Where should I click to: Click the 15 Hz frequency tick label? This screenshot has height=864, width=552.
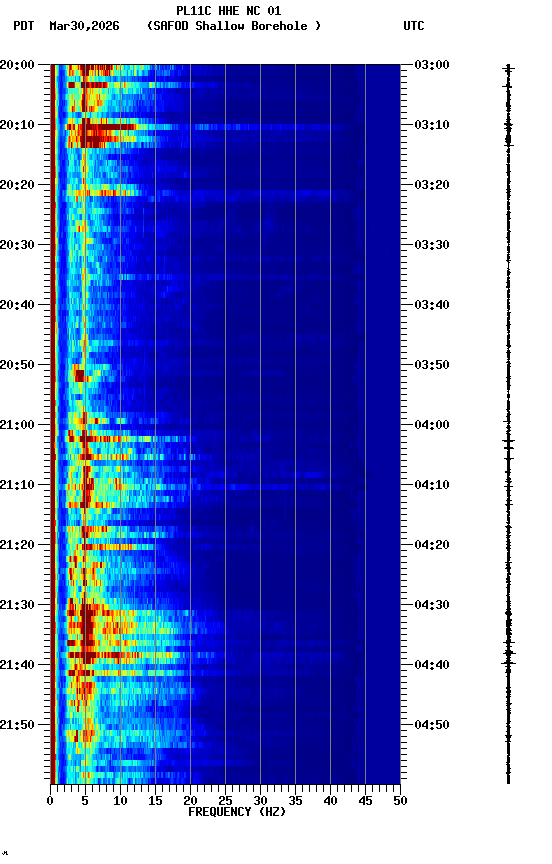click(155, 801)
